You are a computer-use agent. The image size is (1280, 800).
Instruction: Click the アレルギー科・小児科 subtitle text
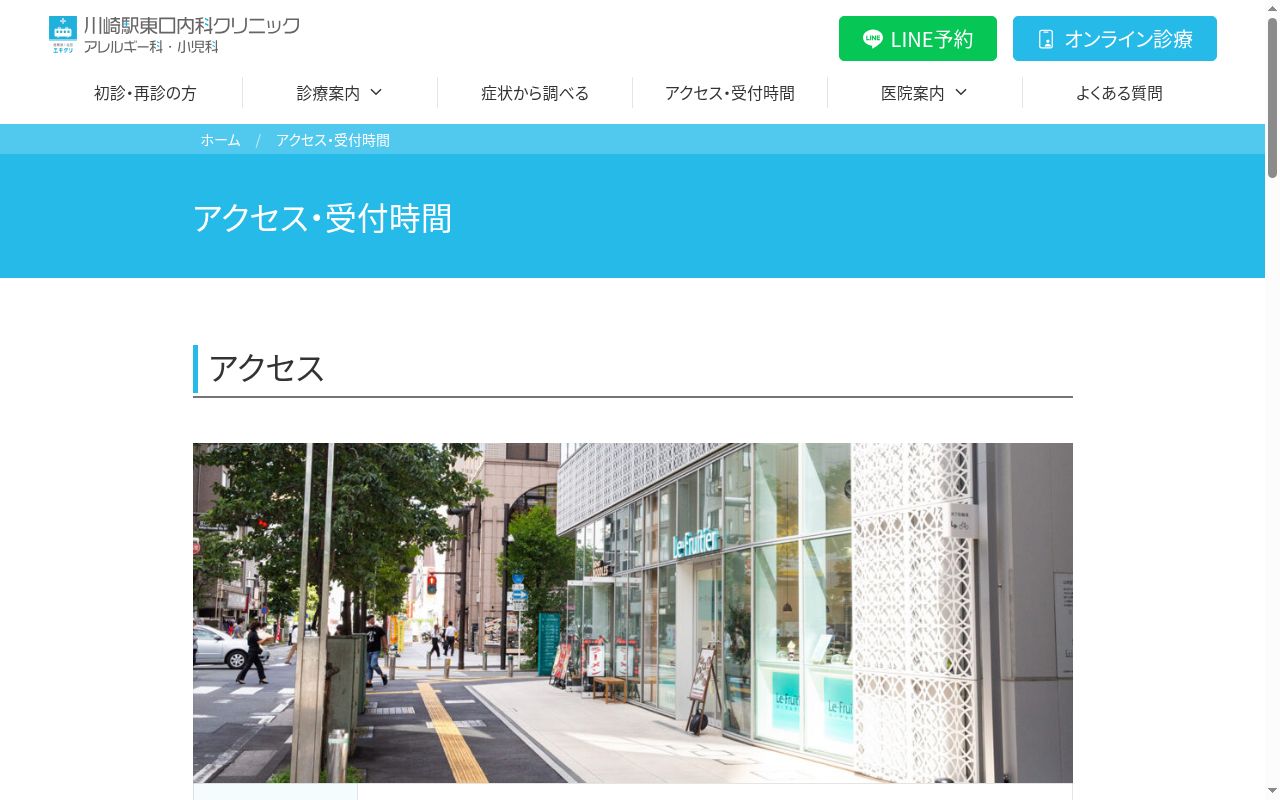tap(151, 47)
